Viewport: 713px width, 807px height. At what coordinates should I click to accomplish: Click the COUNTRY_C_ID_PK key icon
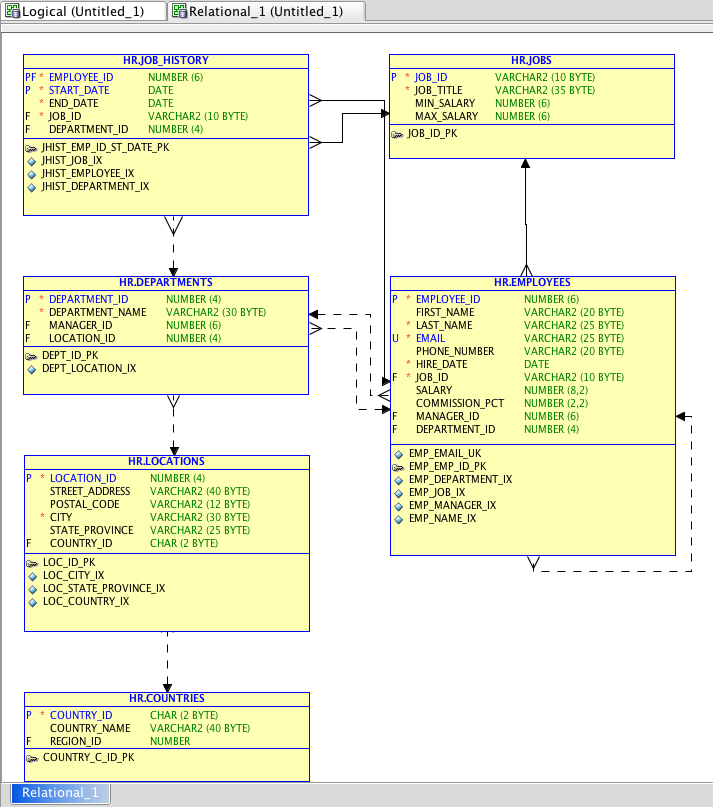pos(32,758)
